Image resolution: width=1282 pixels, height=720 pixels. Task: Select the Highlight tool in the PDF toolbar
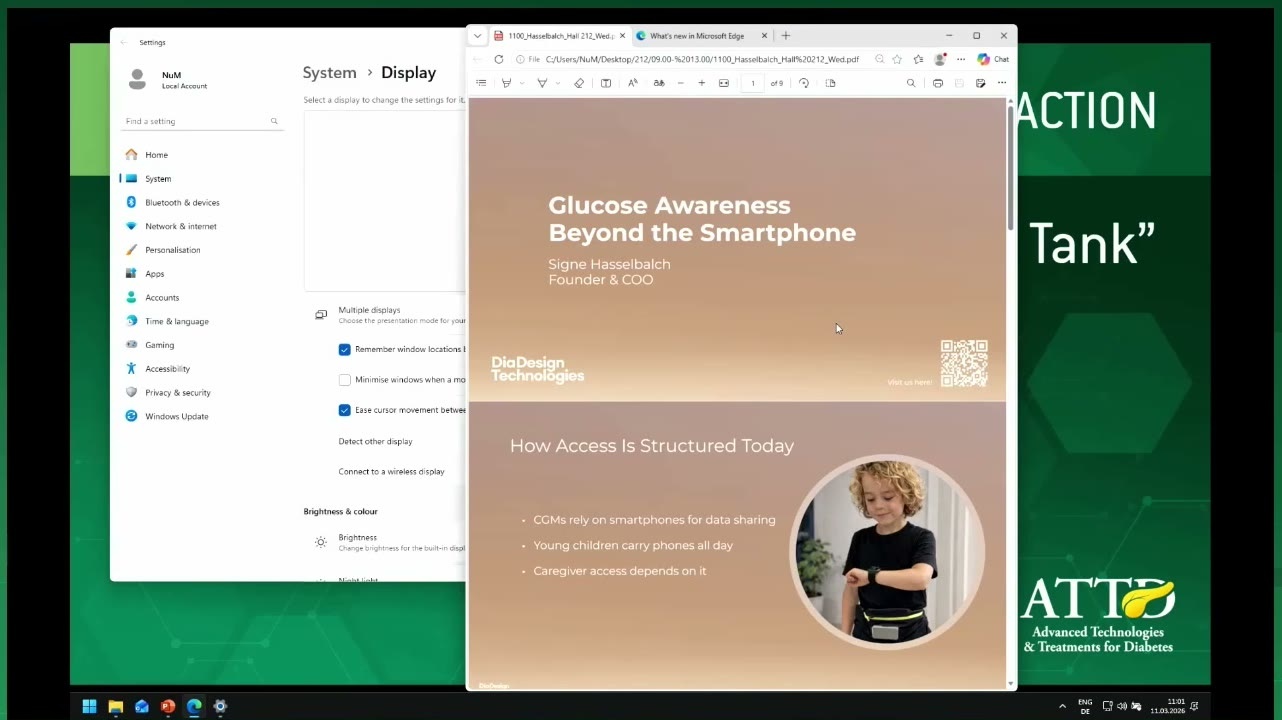[x=506, y=83]
